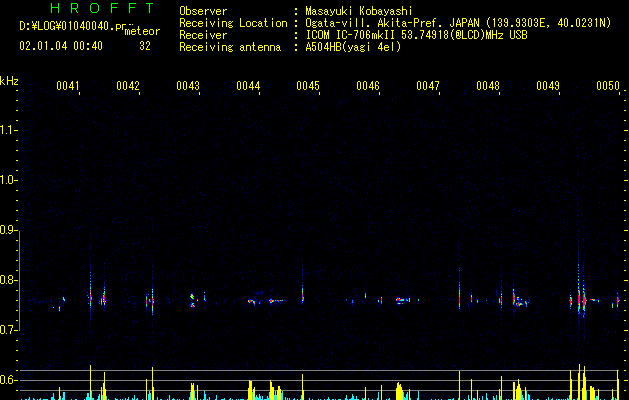
Task: Click the Observer label
Action: [x=203, y=11]
